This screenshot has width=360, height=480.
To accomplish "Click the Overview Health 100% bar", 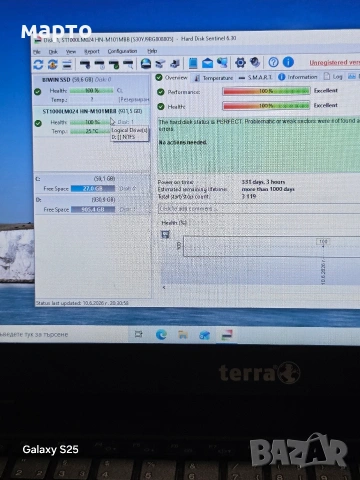I will click(x=266, y=106).
